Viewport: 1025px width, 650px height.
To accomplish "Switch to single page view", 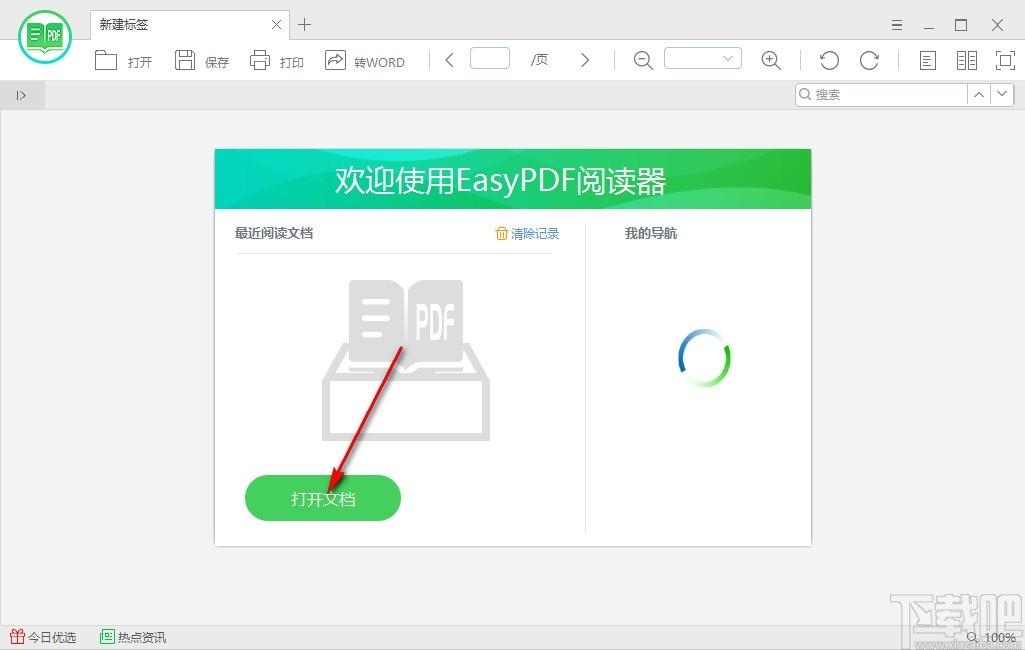I will click(x=928, y=61).
